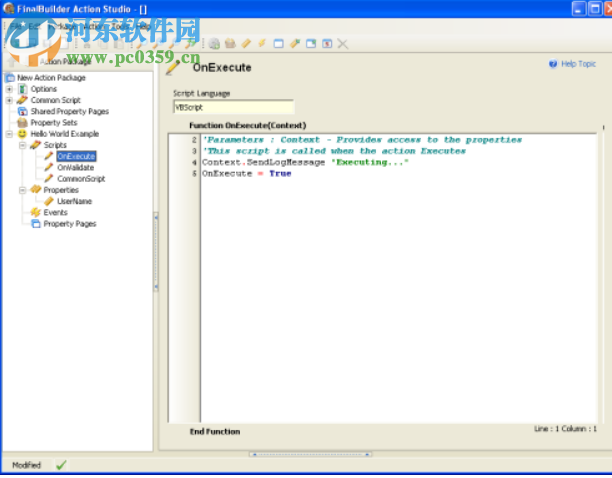
Task: Click the FinalBuilder Action Studio title icon
Action: pyautogui.click(x=9, y=8)
